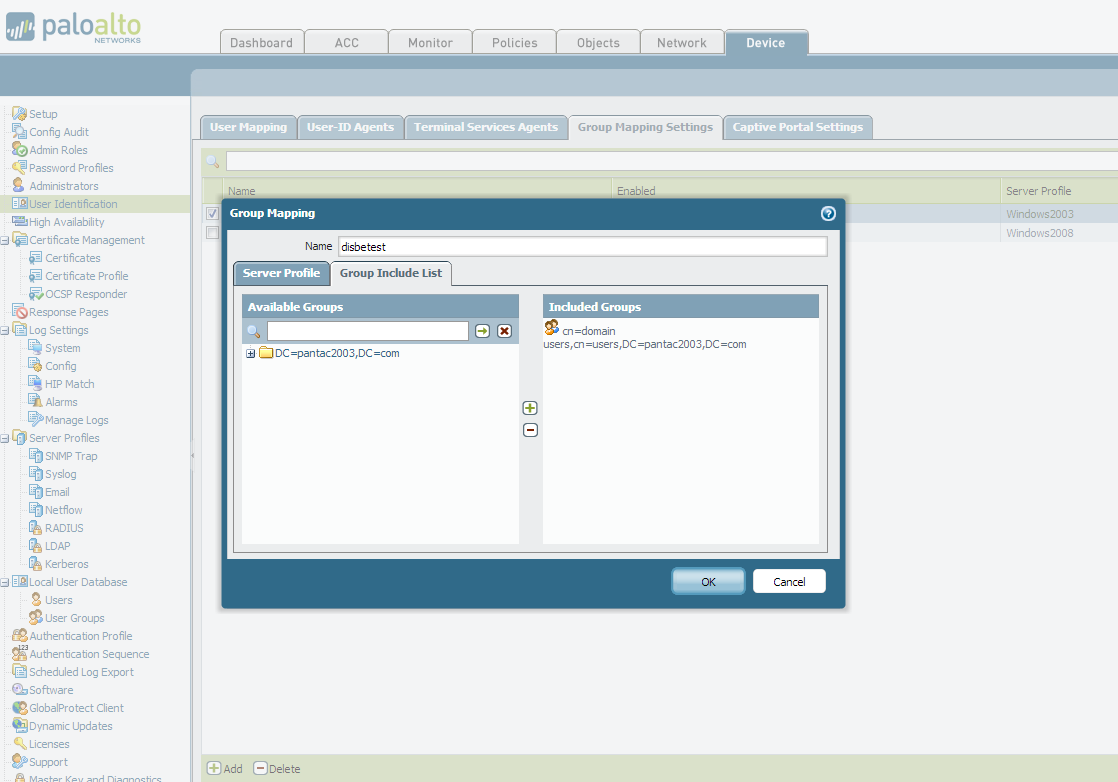Cancel the Group Mapping dialog

(789, 581)
